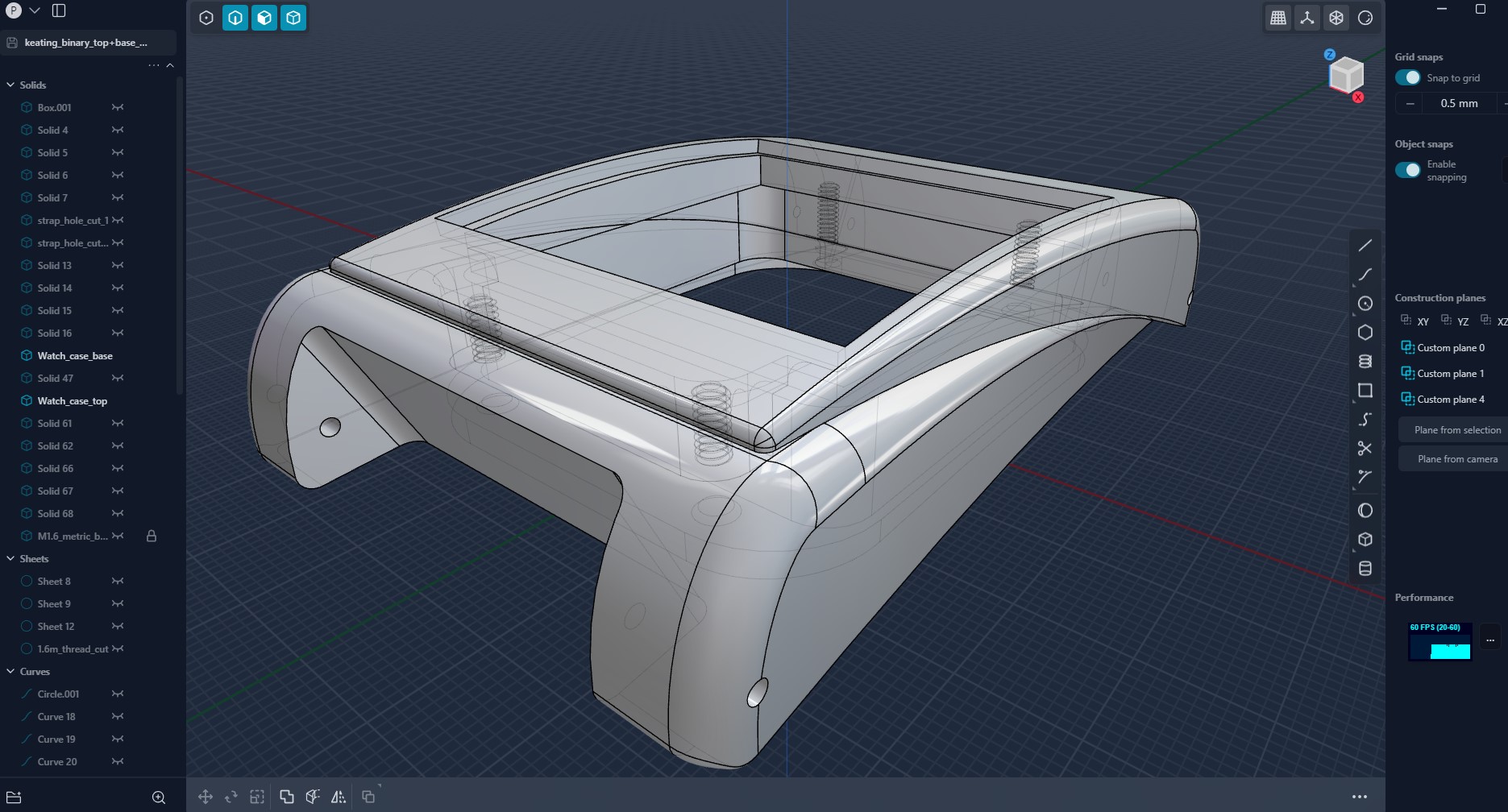Click Plane from selection button
Viewport: 1508px width, 812px height.
(1456, 430)
